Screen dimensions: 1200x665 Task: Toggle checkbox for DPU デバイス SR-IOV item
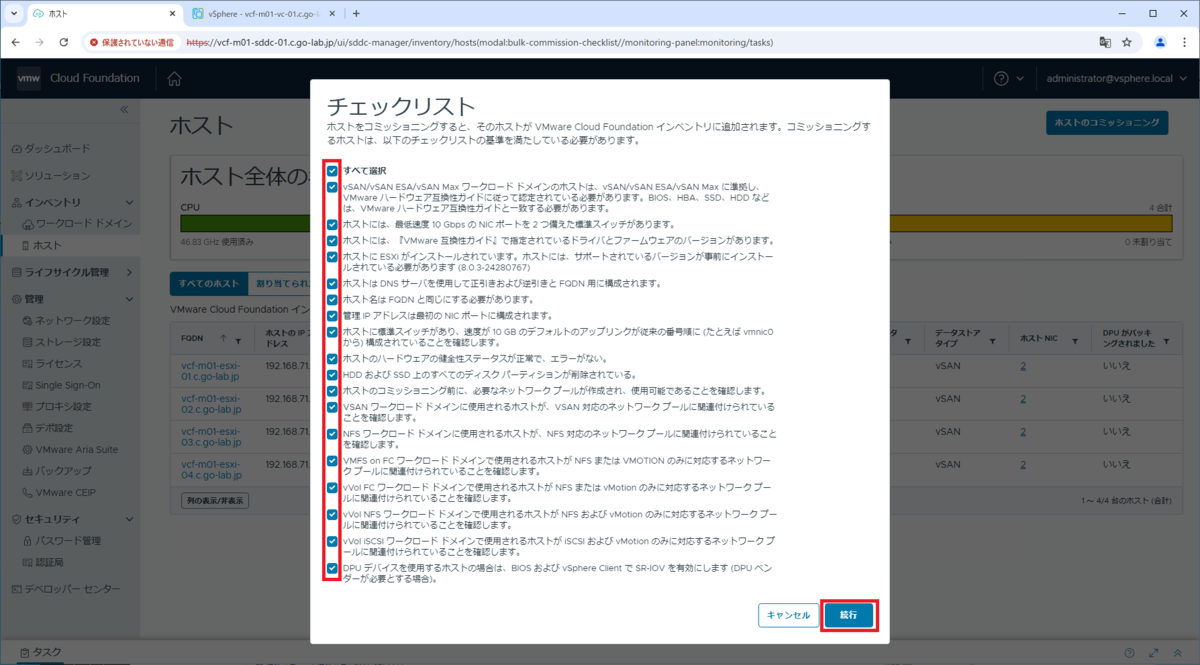(x=332, y=568)
